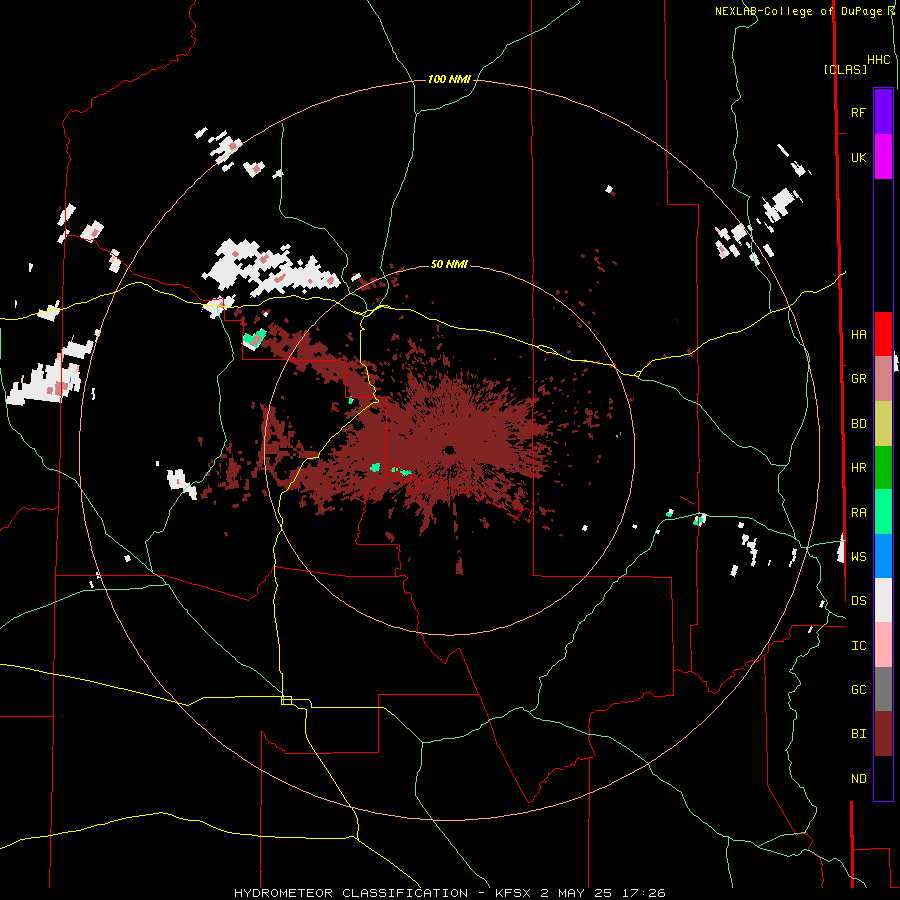Screen dimensions: 900x900
Task: Click the red HA color swatch
Action: tap(883, 334)
